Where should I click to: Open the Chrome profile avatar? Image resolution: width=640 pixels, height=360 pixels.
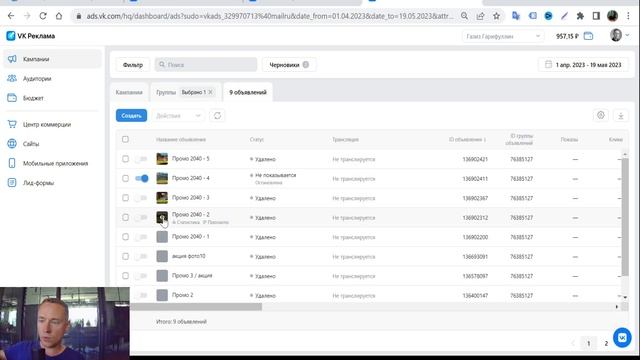tap(612, 16)
